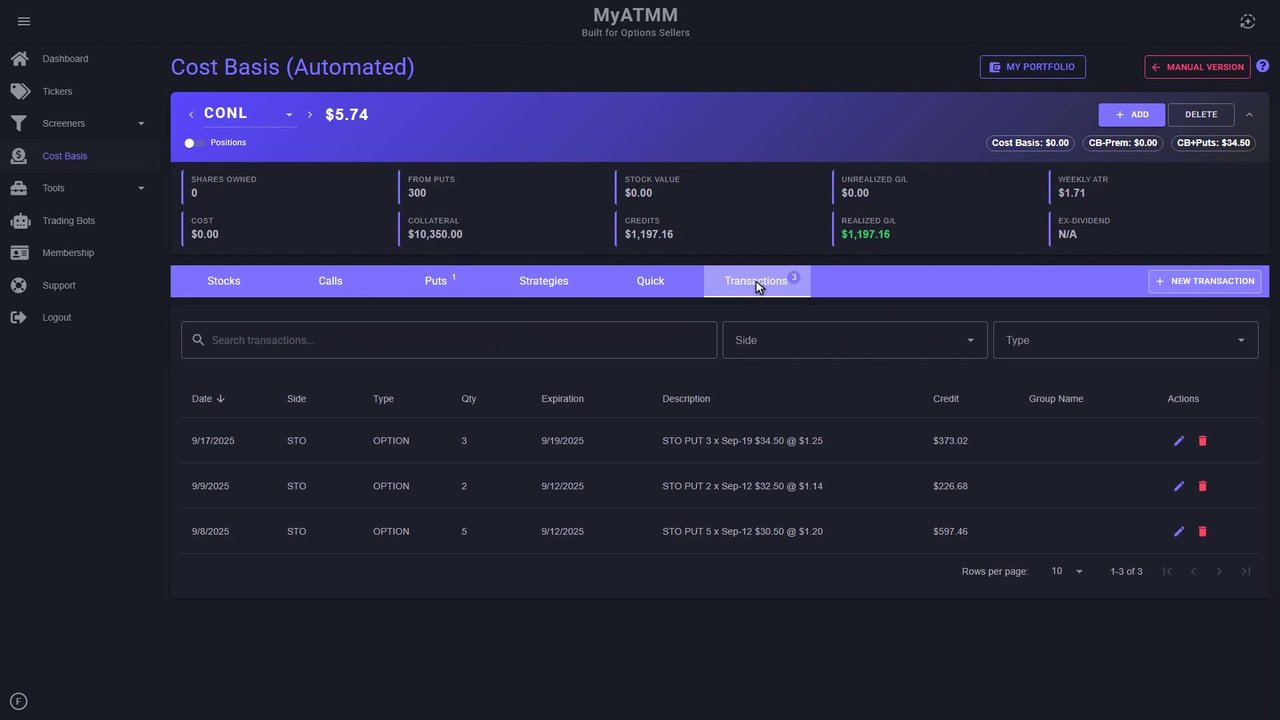Image resolution: width=1280 pixels, height=720 pixels.
Task: Click the Manual Version button
Action: [1197, 67]
